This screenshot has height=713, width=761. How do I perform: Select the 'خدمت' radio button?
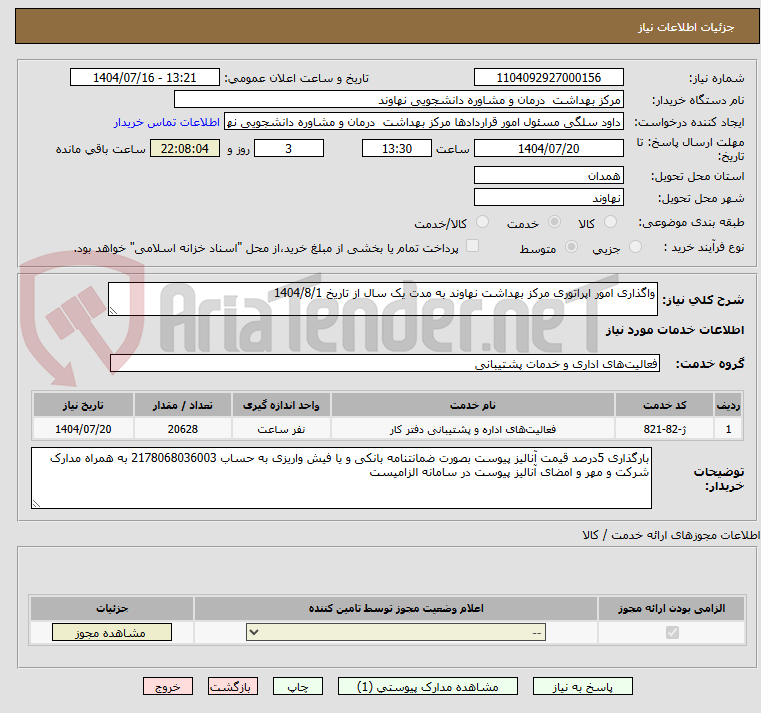click(x=554, y=222)
